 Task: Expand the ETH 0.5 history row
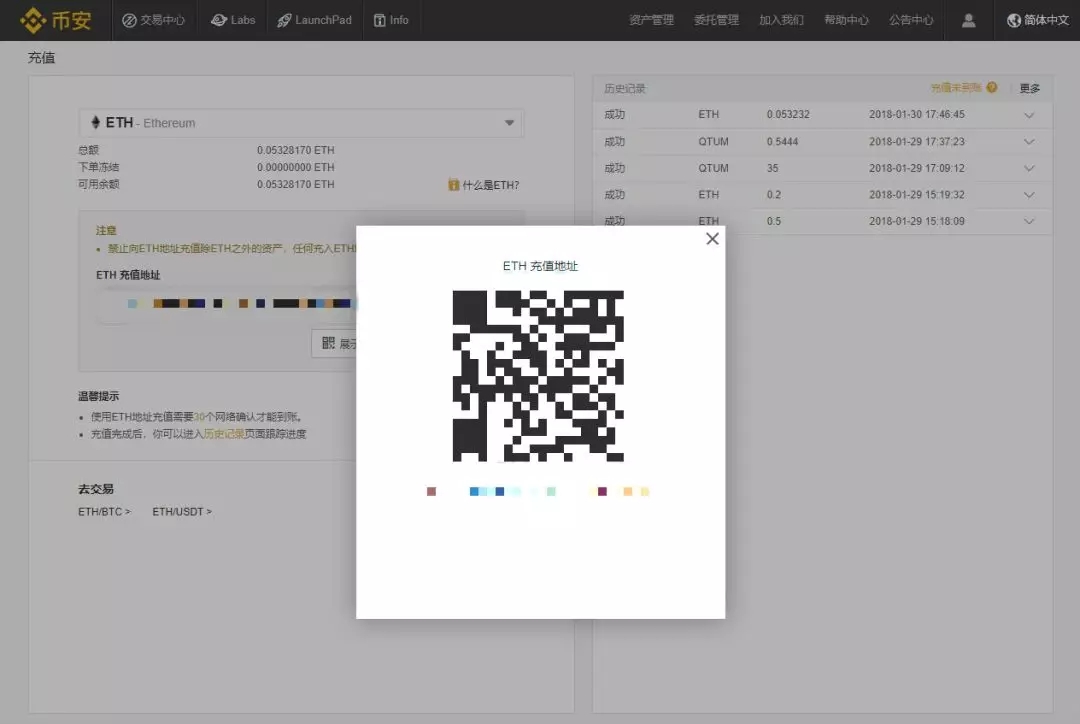(x=1029, y=221)
